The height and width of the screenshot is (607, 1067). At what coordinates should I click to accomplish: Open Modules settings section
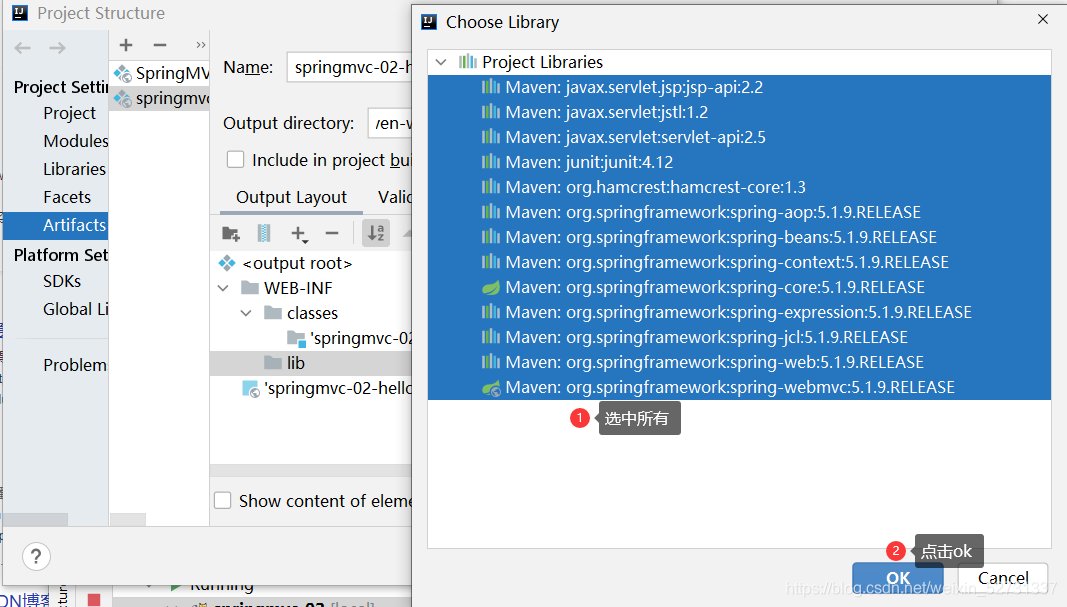click(76, 141)
